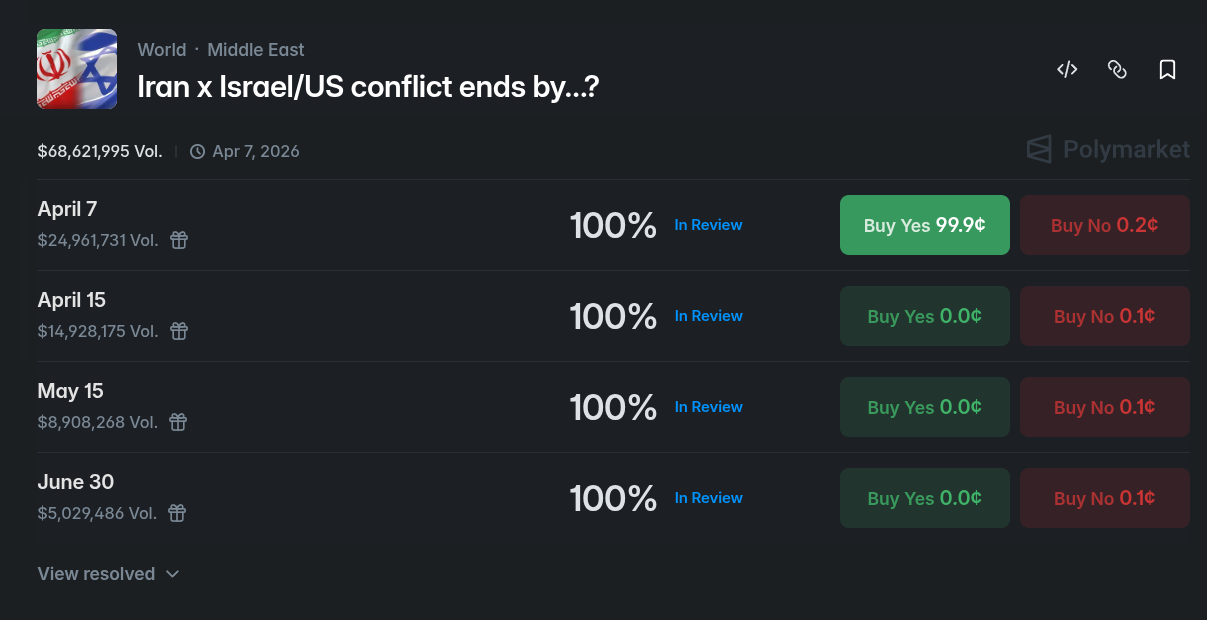Screen dimensions: 1207x620
Task: Click the gift icon for May 15
Action: tap(178, 422)
